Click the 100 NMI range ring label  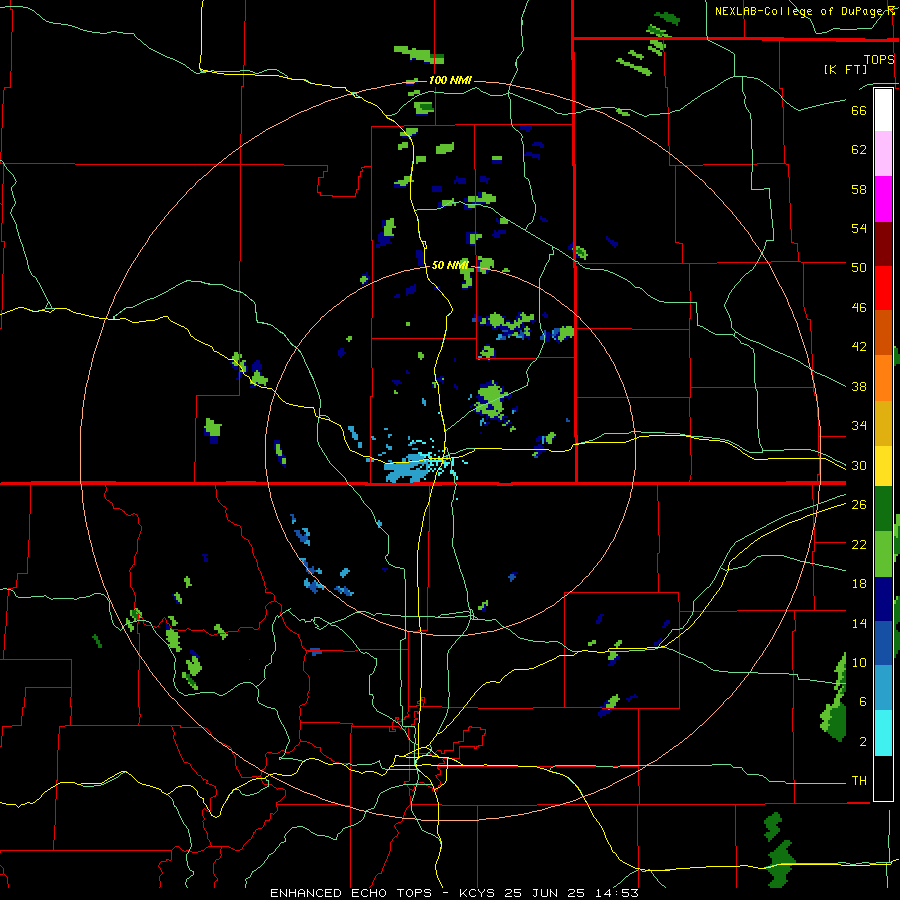(x=450, y=80)
